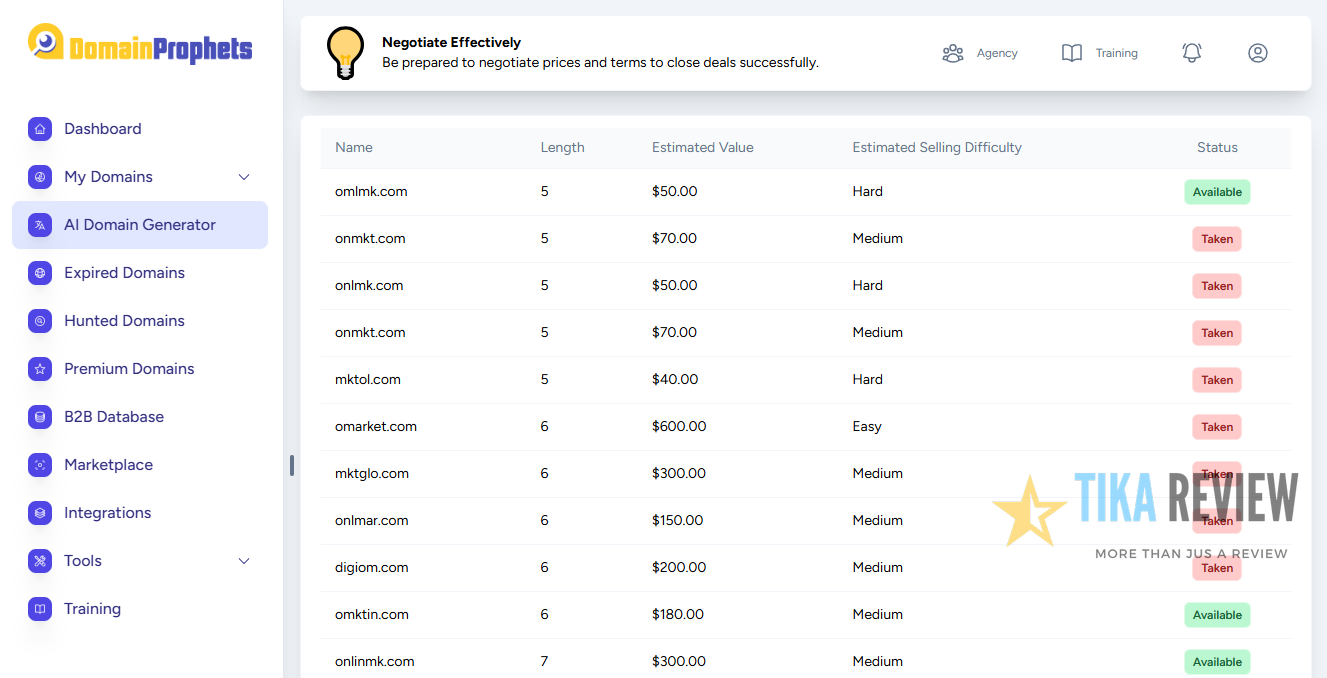Image resolution: width=1327 pixels, height=678 pixels.
Task: Click the Marketplace compass icon
Action: click(39, 465)
